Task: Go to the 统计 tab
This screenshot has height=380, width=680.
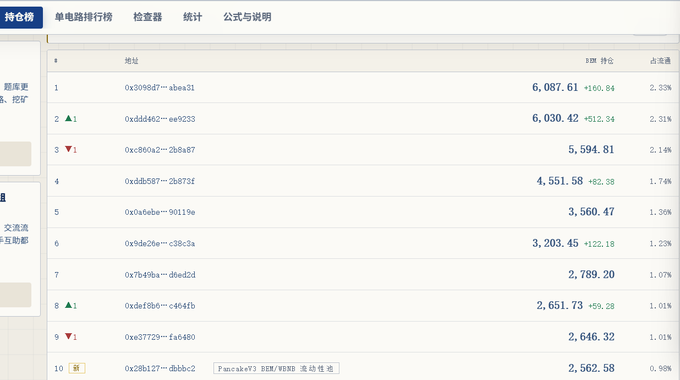Action: click(193, 17)
